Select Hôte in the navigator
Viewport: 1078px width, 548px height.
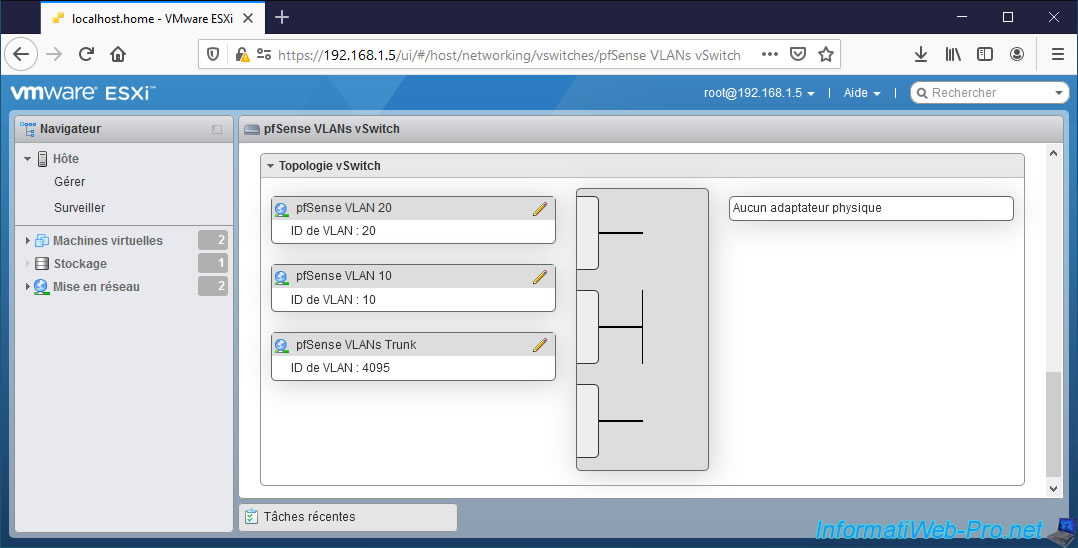pyautogui.click(x=66, y=159)
